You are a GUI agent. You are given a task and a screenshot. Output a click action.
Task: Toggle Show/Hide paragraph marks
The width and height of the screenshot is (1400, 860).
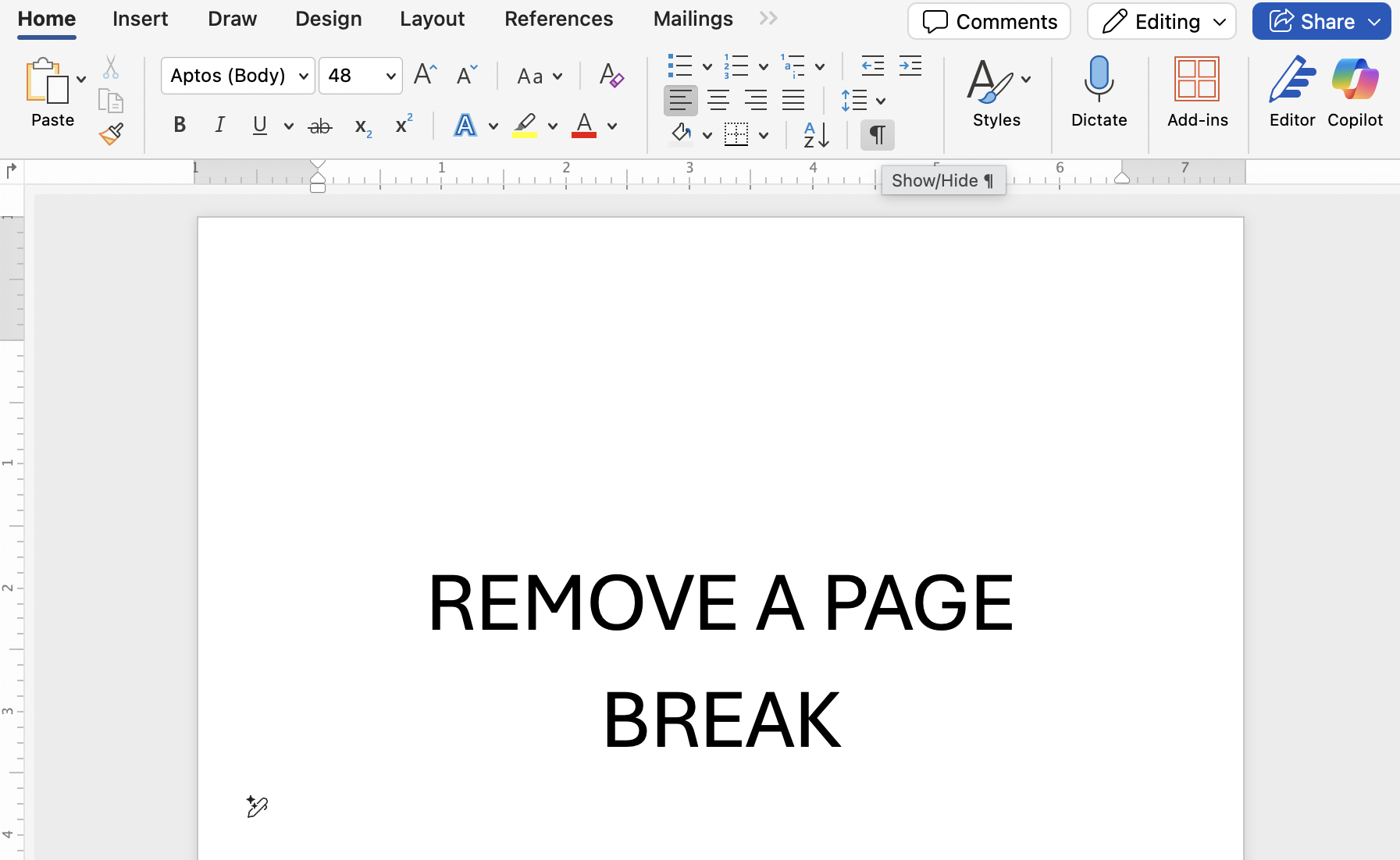click(x=876, y=134)
